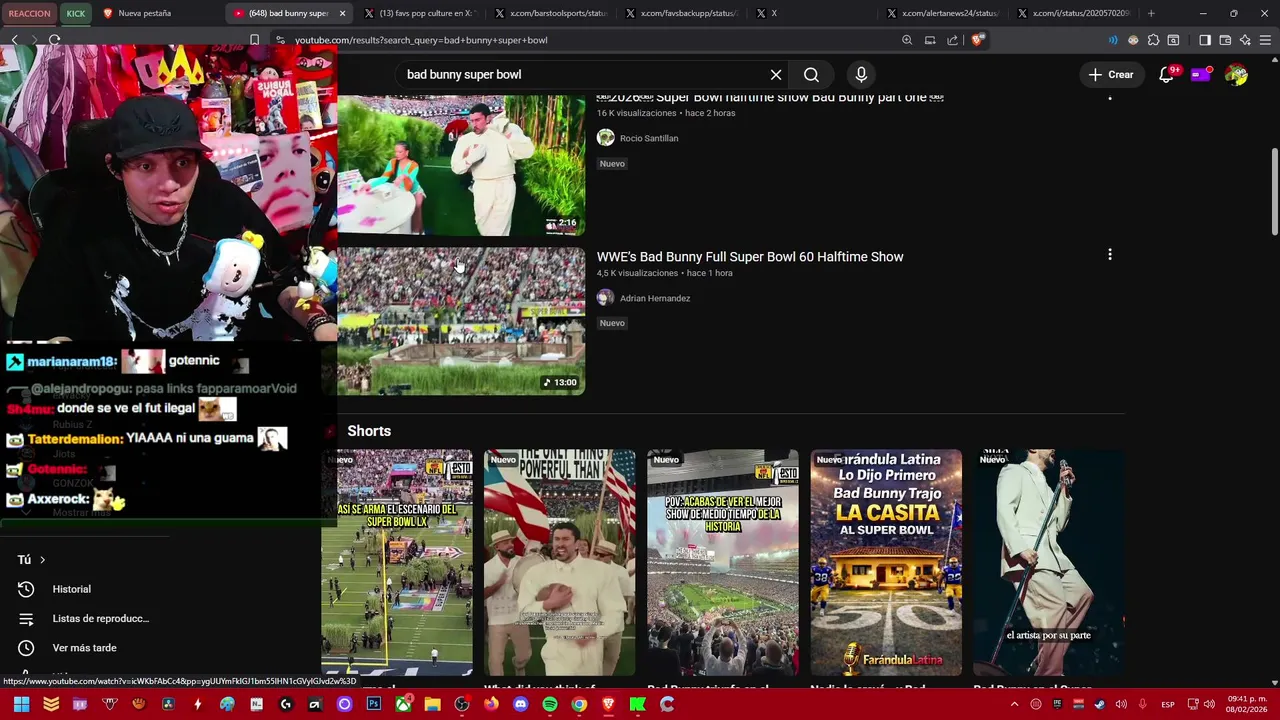1280x720 pixels.
Task: Click the YouTube search magnifier button
Action: click(x=811, y=75)
